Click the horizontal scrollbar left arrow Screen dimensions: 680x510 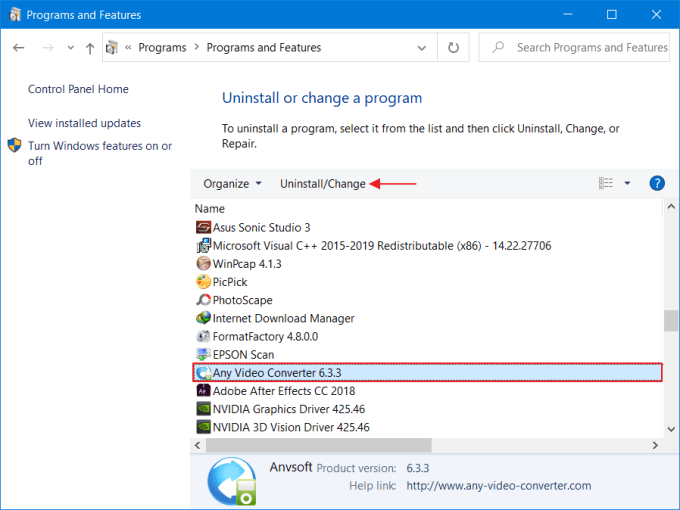point(198,445)
